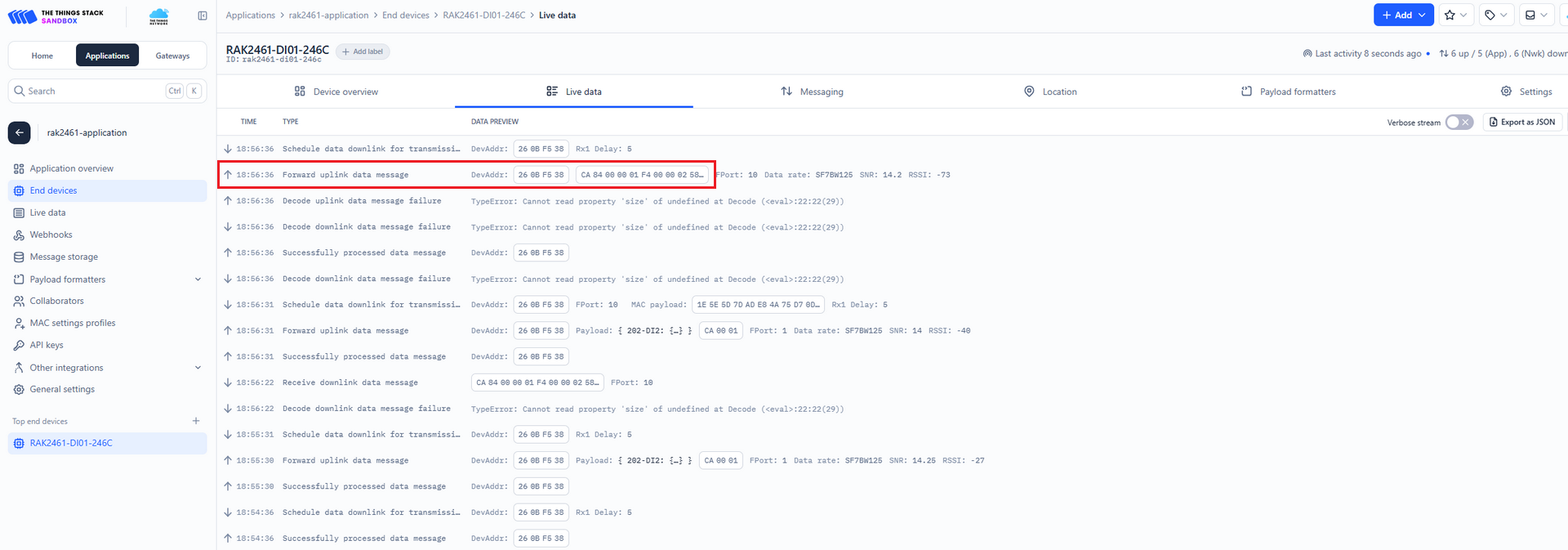Switch to the Device overview tab
Image resolution: width=1568 pixels, height=550 pixels.
[x=336, y=92]
